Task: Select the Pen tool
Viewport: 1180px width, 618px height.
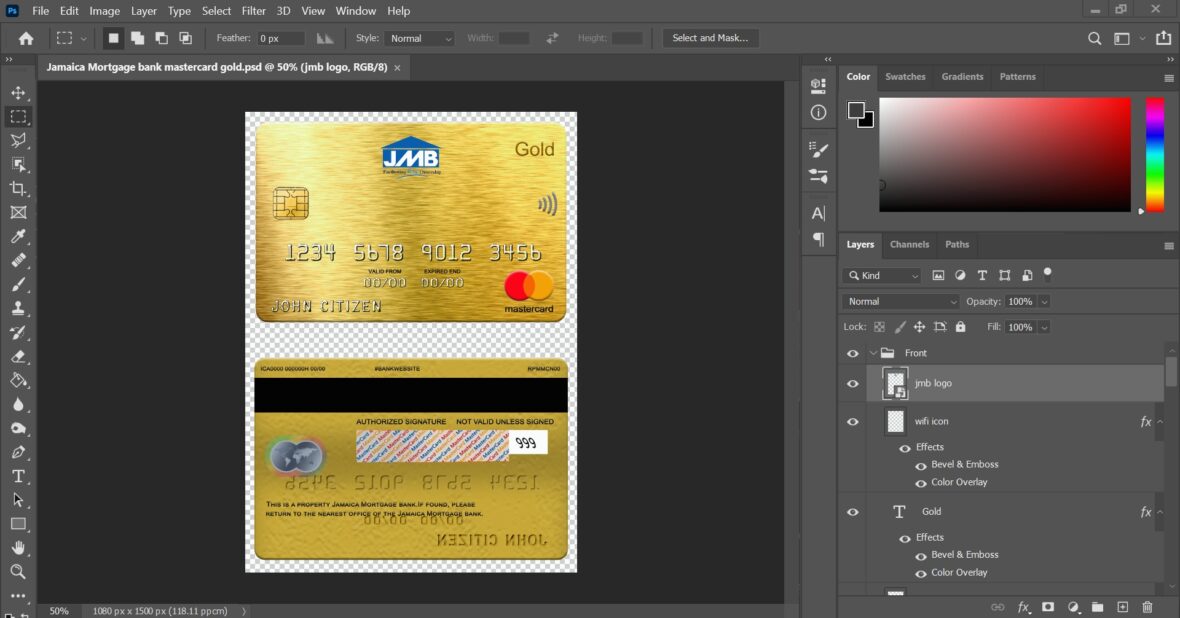Action: point(18,452)
